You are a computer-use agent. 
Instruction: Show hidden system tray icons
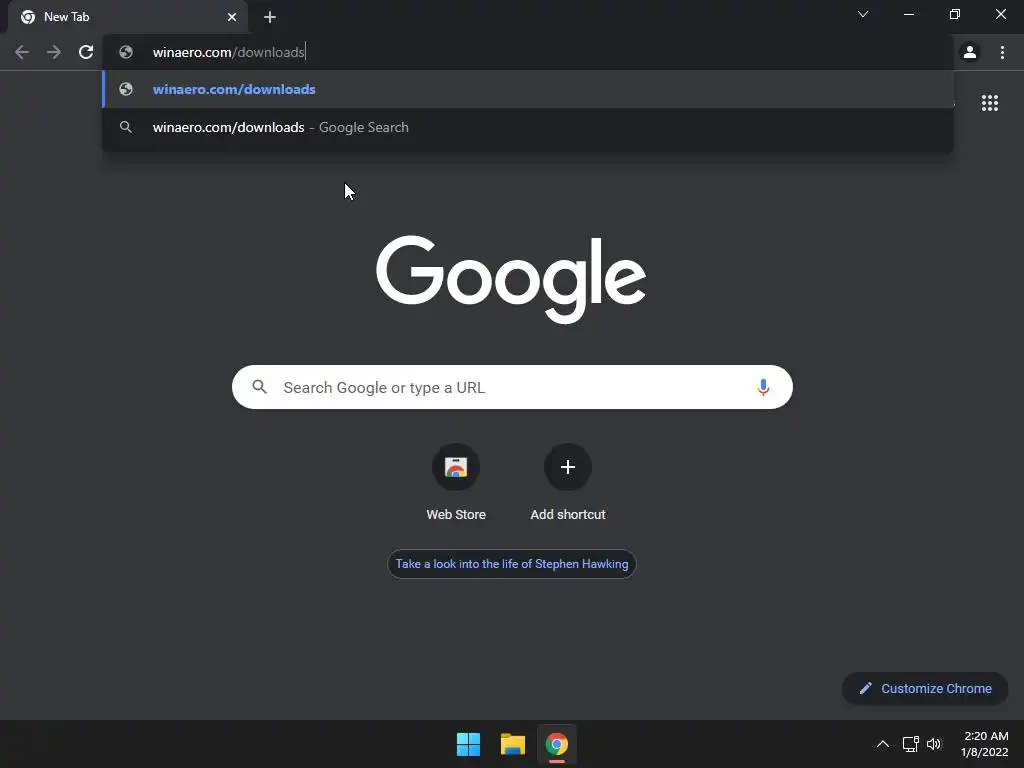coord(882,744)
